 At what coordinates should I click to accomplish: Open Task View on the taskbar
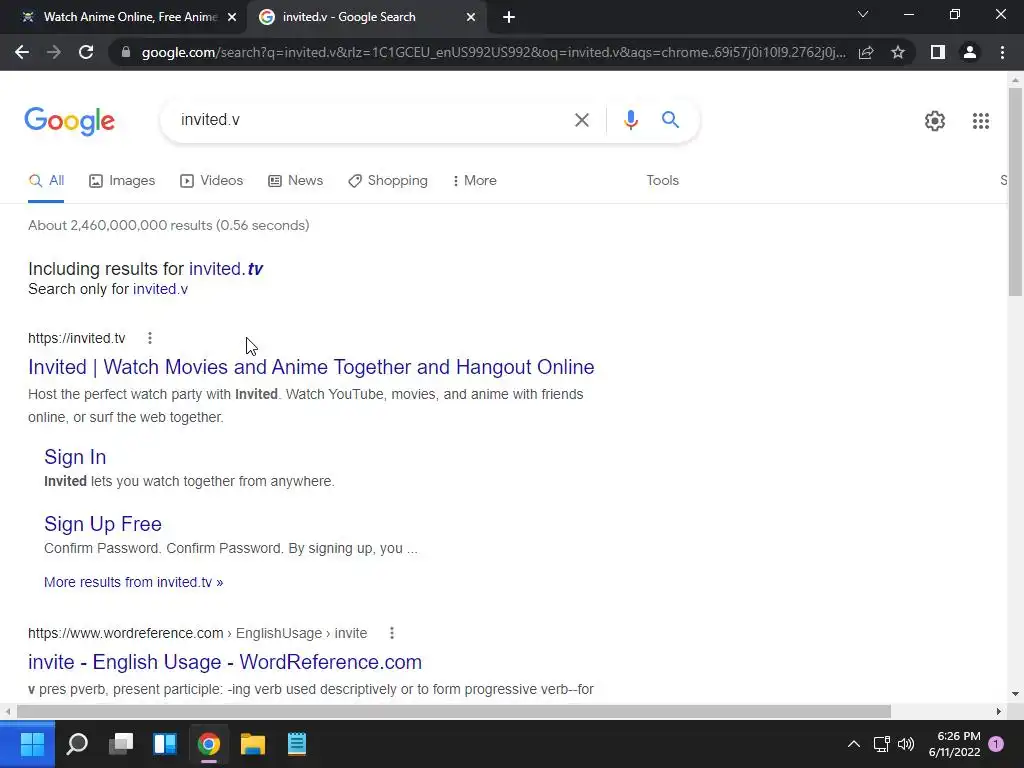pyautogui.click(x=121, y=744)
